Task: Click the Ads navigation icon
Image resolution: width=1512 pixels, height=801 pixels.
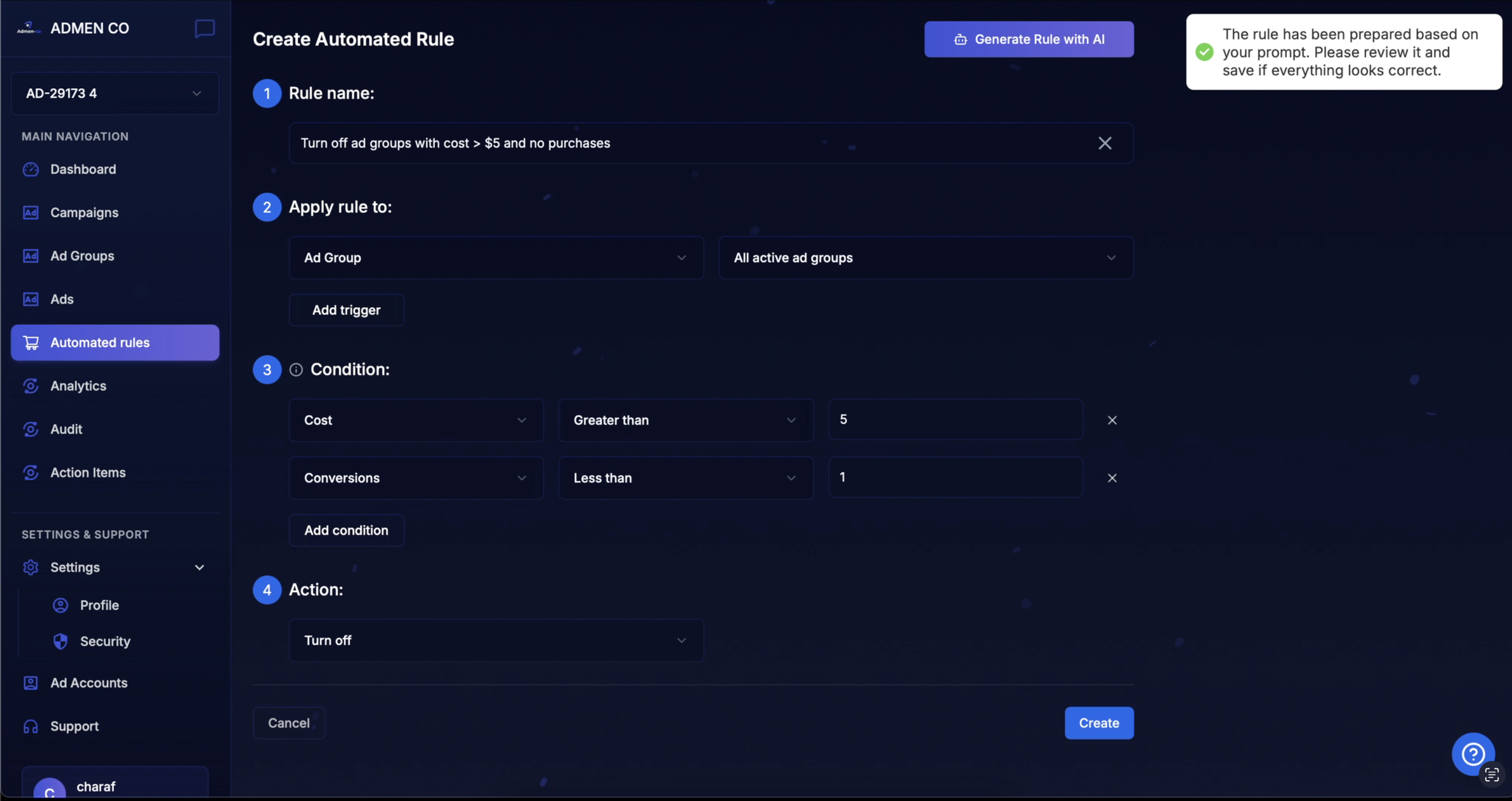Action: (x=31, y=299)
